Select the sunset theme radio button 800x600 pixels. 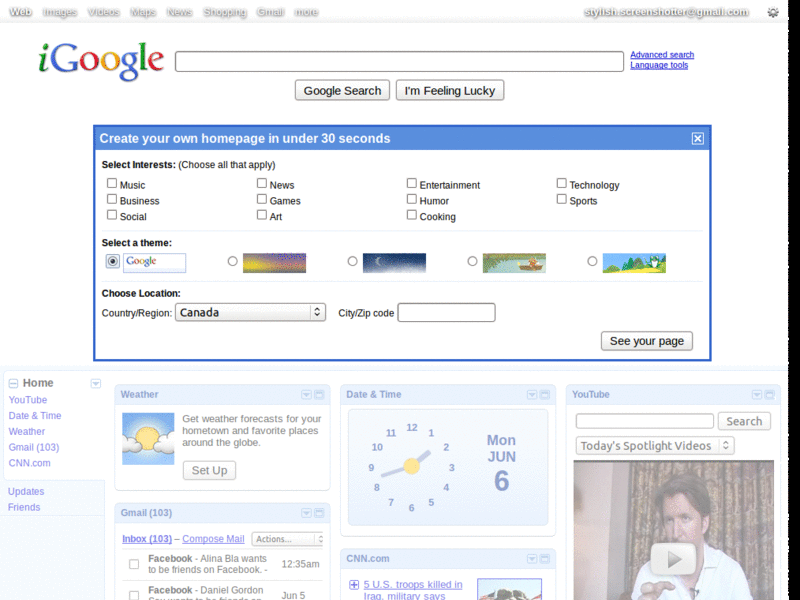pyautogui.click(x=233, y=261)
